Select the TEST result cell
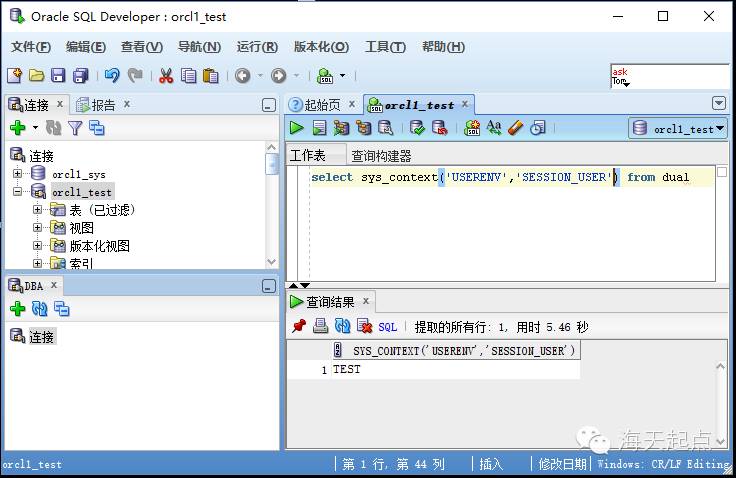This screenshot has height=478, width=736. click(x=456, y=370)
